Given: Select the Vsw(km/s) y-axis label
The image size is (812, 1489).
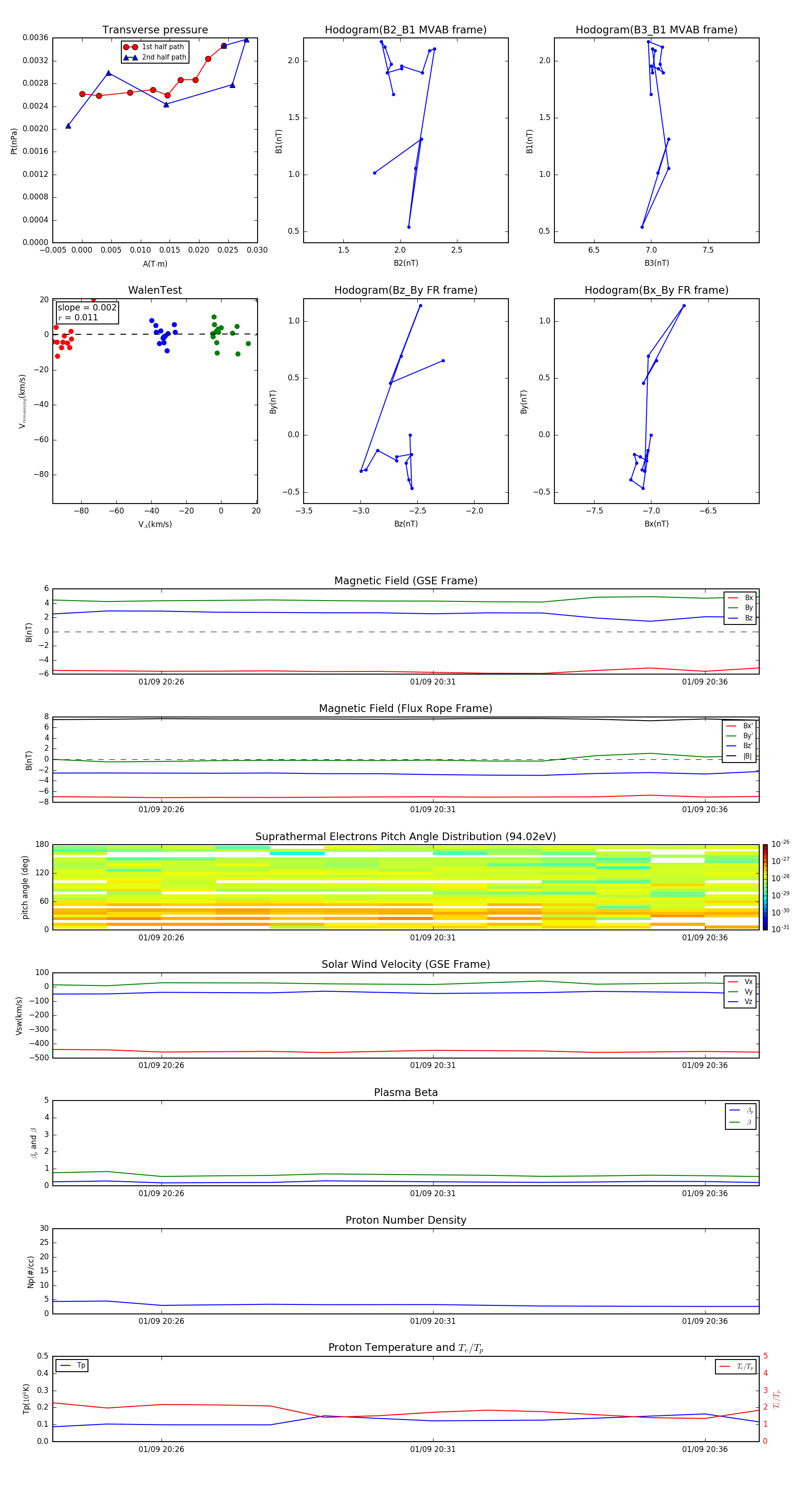Looking at the screenshot, I should [x=19, y=1016].
